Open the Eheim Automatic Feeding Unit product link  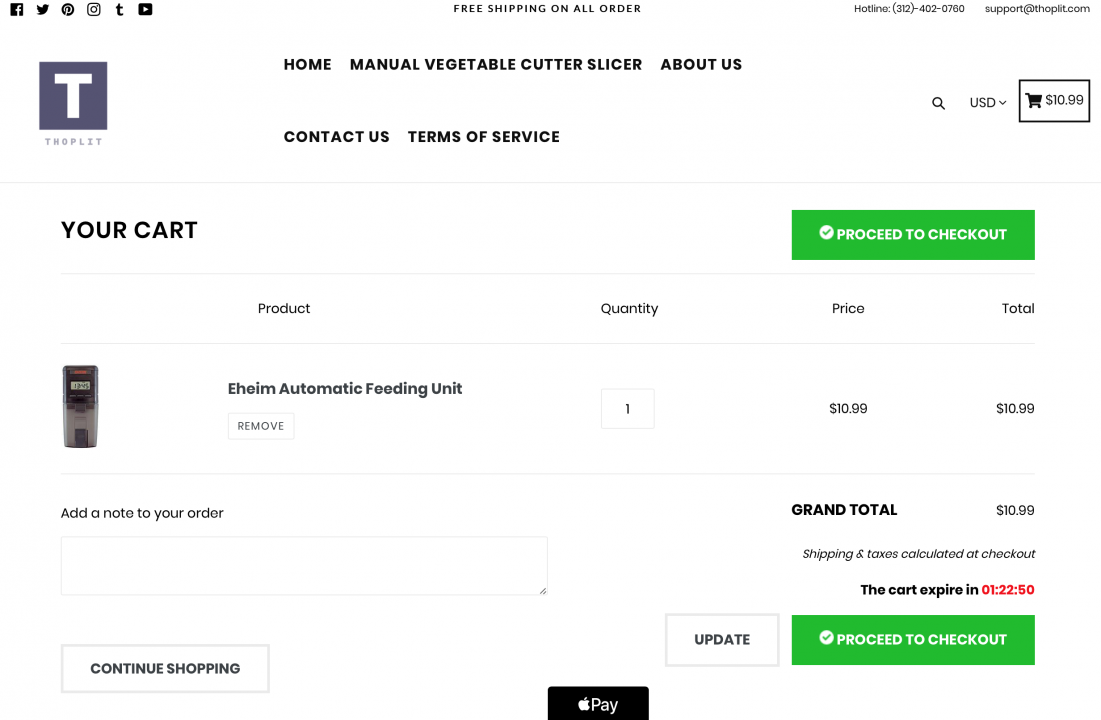(345, 388)
